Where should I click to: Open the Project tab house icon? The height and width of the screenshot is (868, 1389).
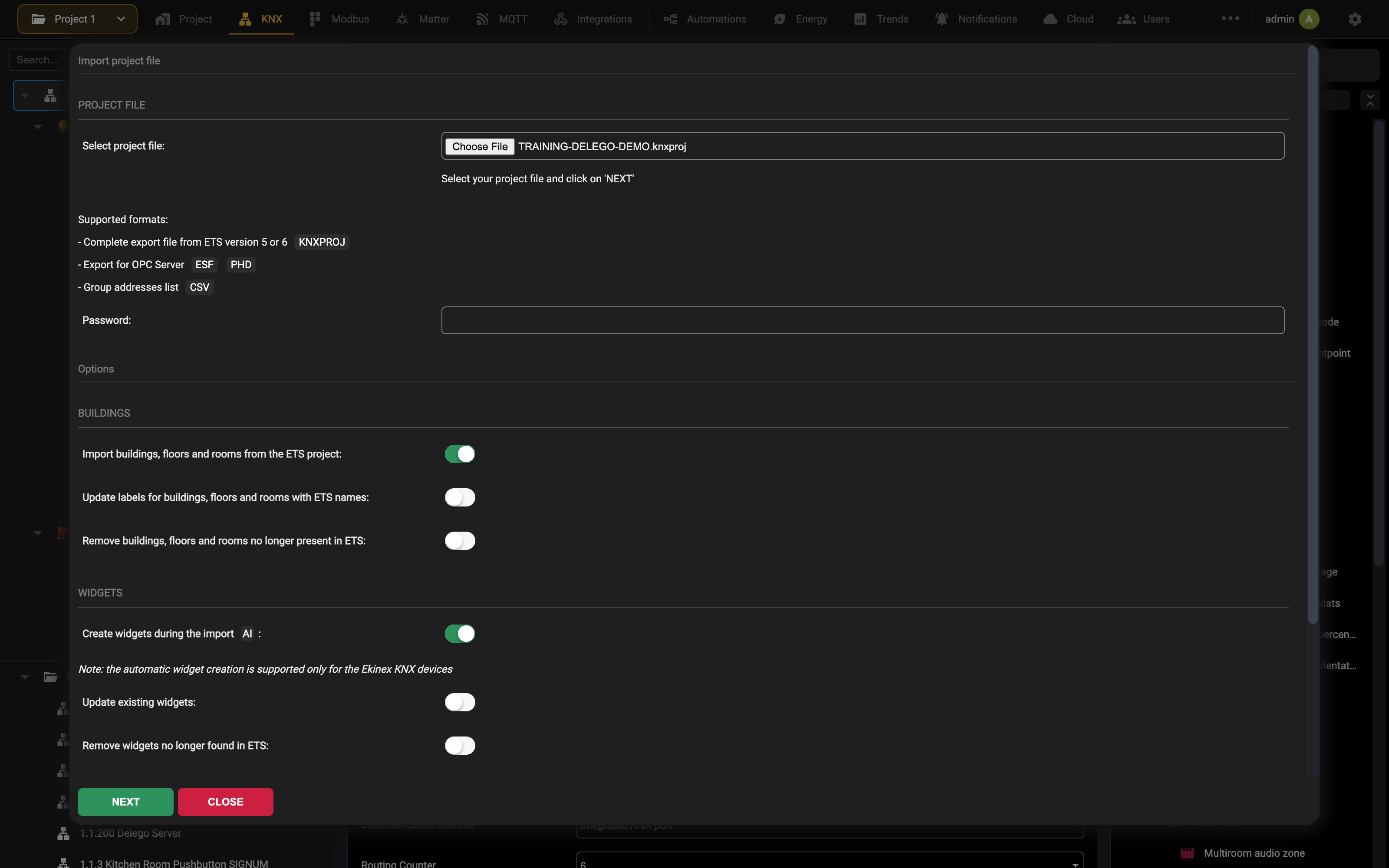coord(162,19)
